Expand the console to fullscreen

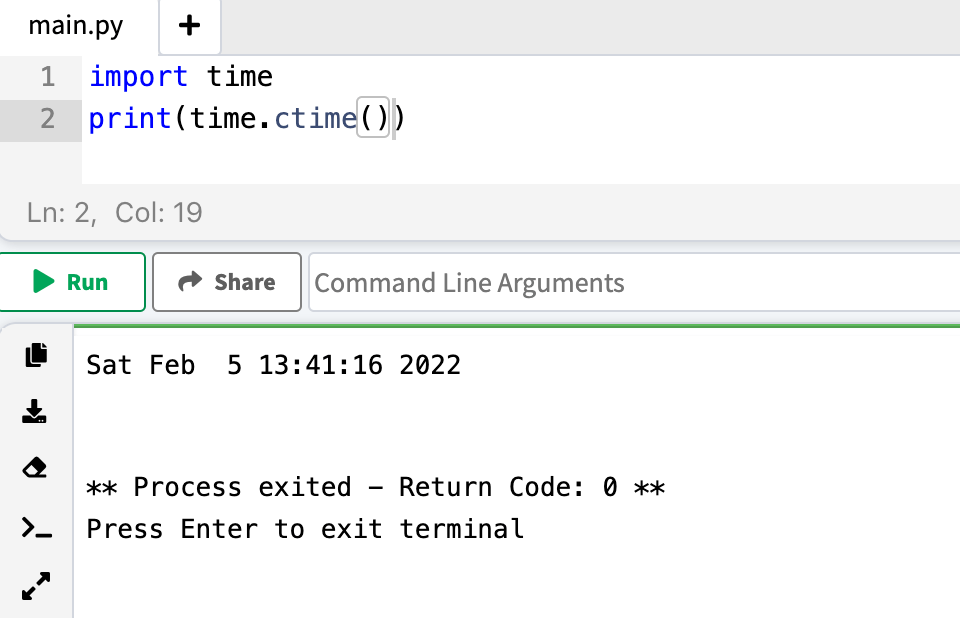tap(36, 585)
